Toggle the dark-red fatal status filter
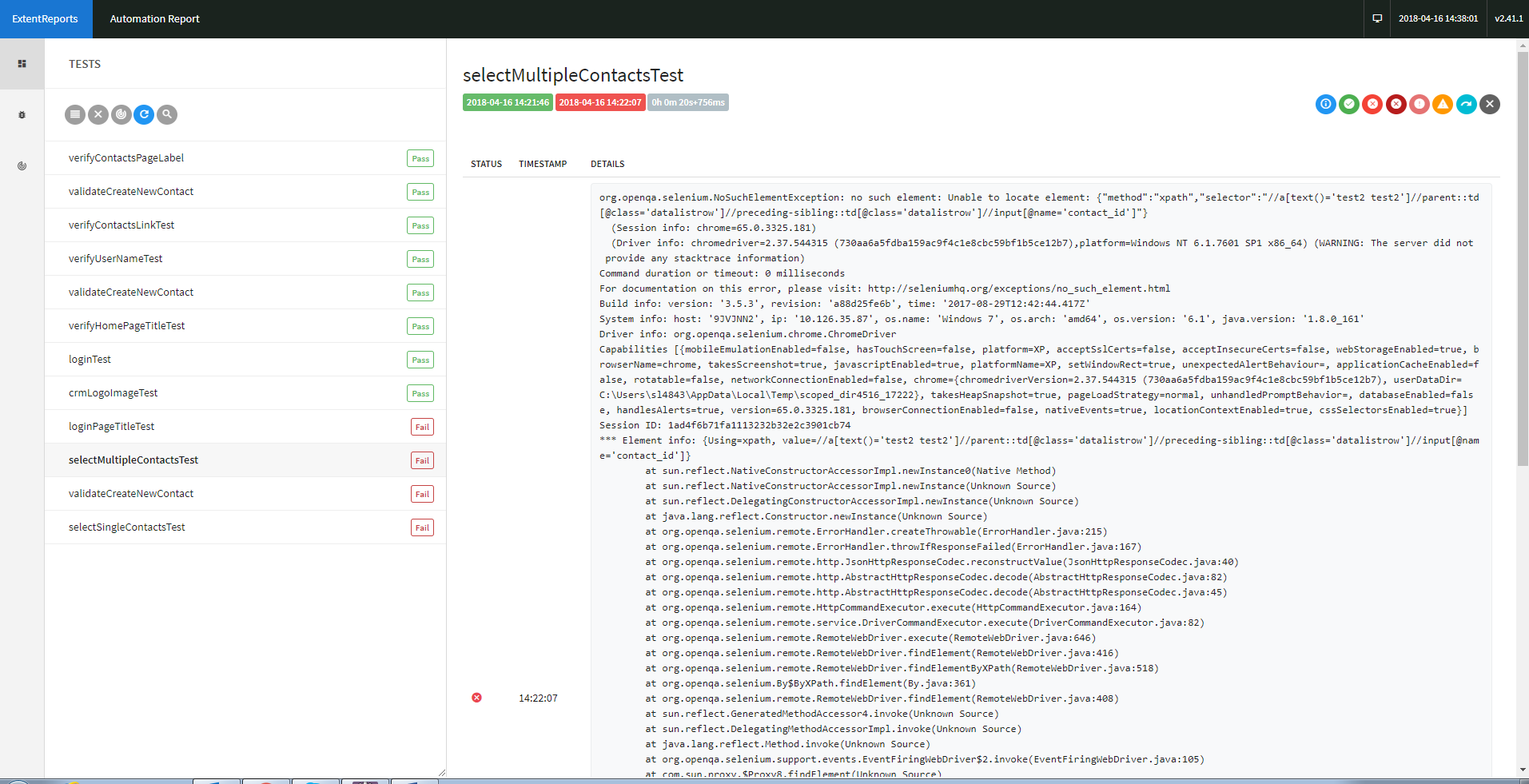Screen dimensions: 1529x784 click(1396, 104)
